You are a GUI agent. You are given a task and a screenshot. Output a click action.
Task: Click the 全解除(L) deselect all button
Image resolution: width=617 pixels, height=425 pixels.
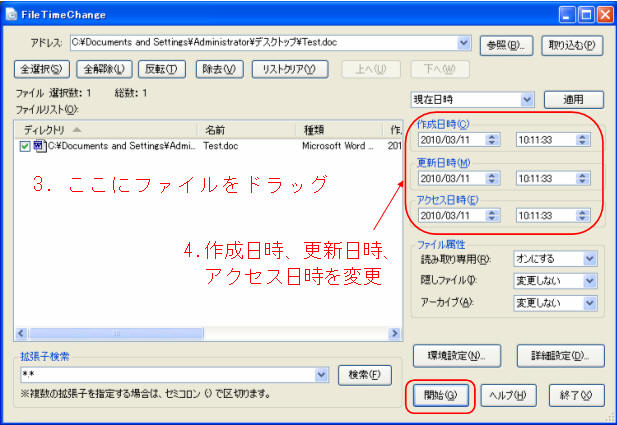[x=104, y=69]
